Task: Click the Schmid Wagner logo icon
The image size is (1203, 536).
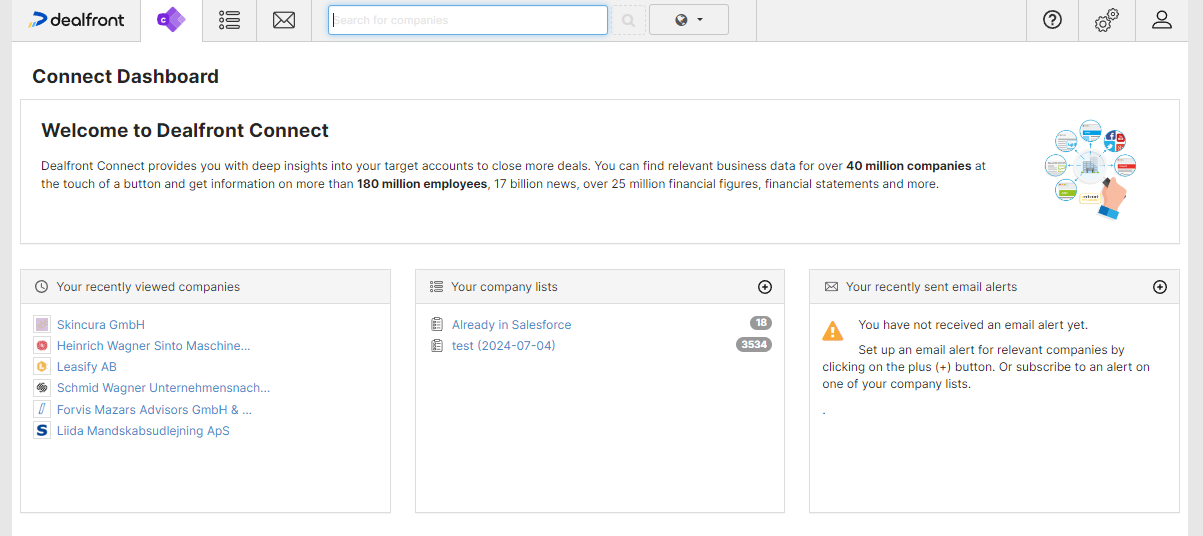Action: pos(42,388)
